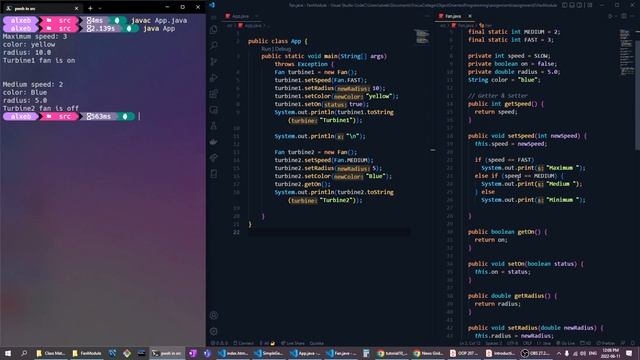Screen dimensions: 640x360
Task: Open the Testing flask view in VS Code
Action: pyautogui.click(x=213, y=126)
